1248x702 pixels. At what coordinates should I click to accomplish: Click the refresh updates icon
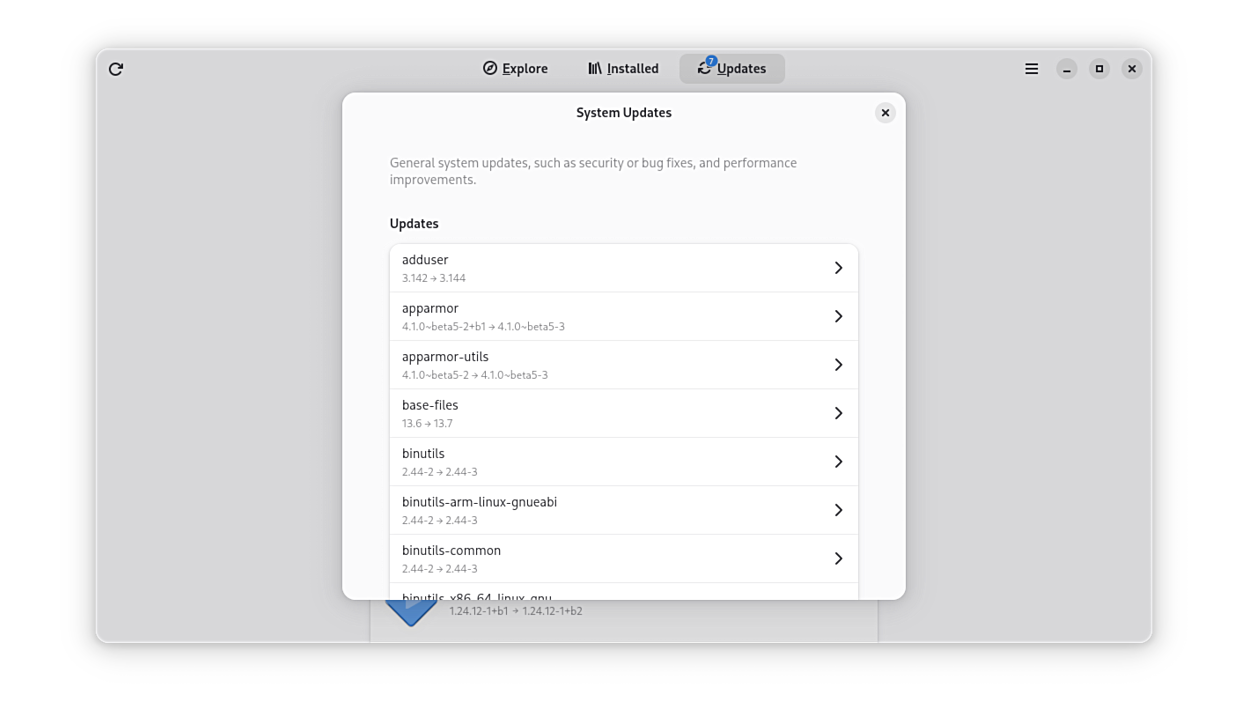tap(116, 69)
